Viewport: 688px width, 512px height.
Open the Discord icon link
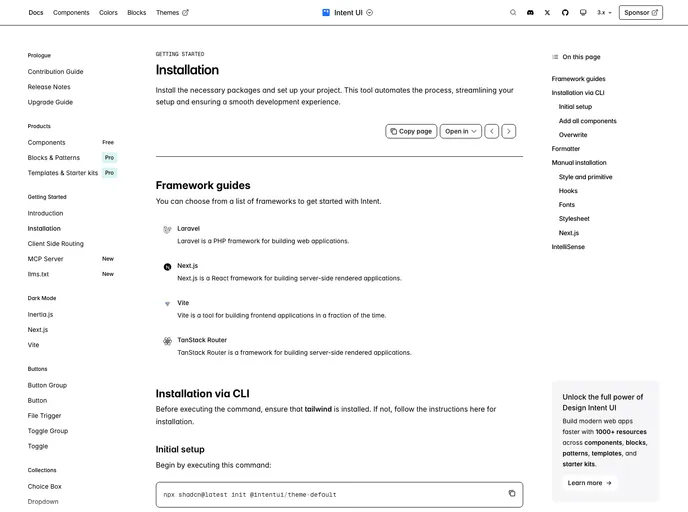(x=530, y=13)
